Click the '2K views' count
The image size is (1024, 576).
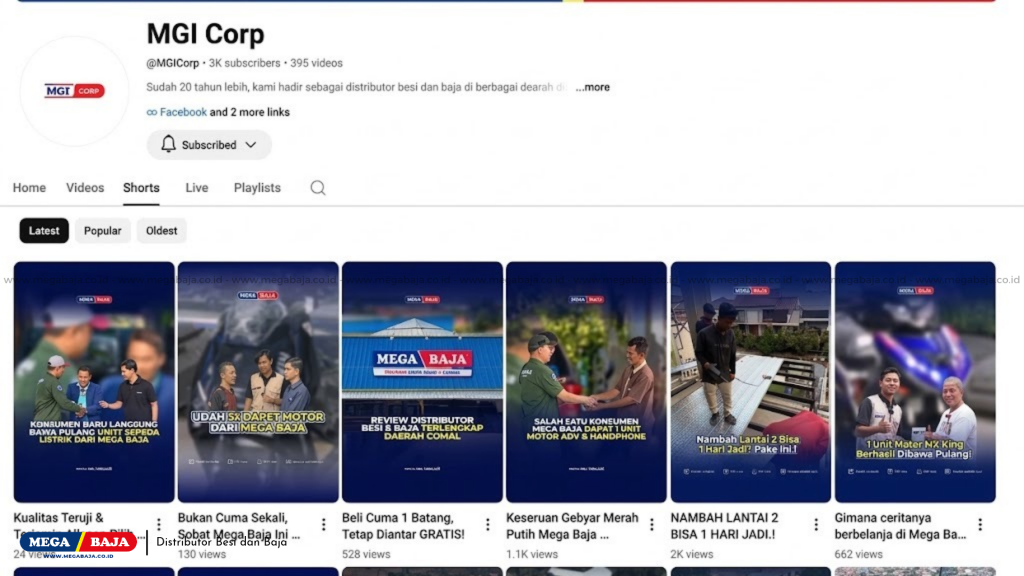(692, 554)
